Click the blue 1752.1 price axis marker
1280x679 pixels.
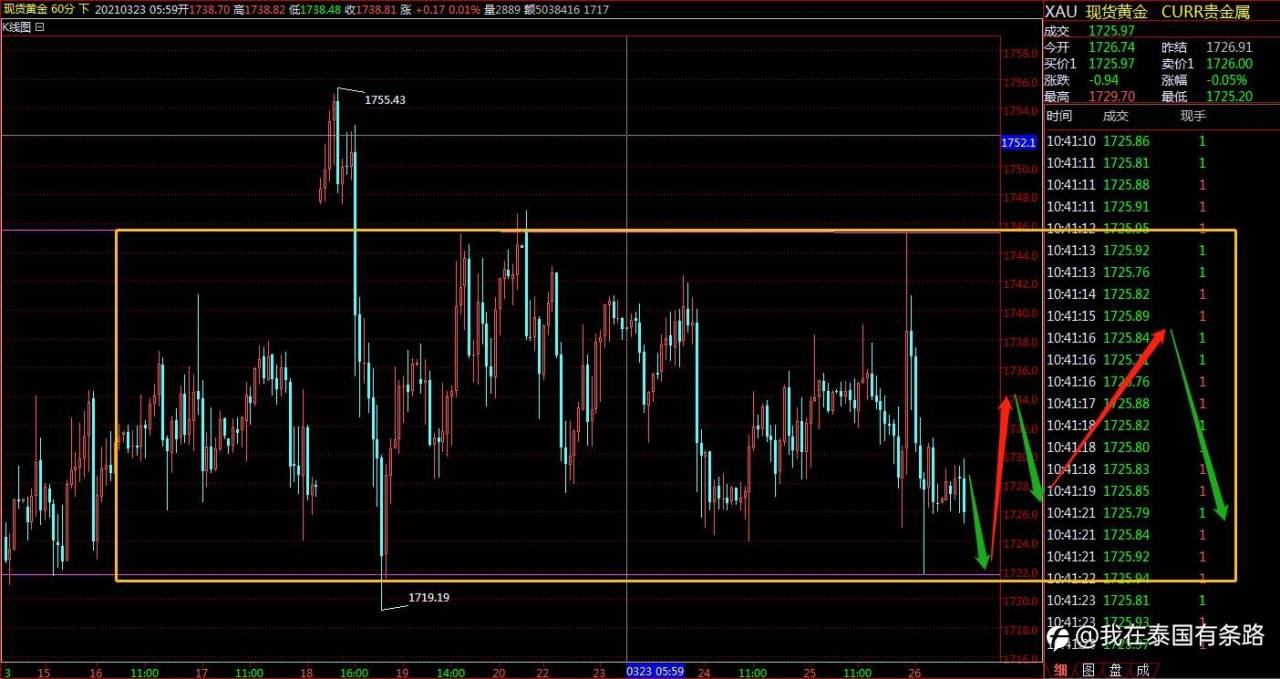tap(1018, 143)
